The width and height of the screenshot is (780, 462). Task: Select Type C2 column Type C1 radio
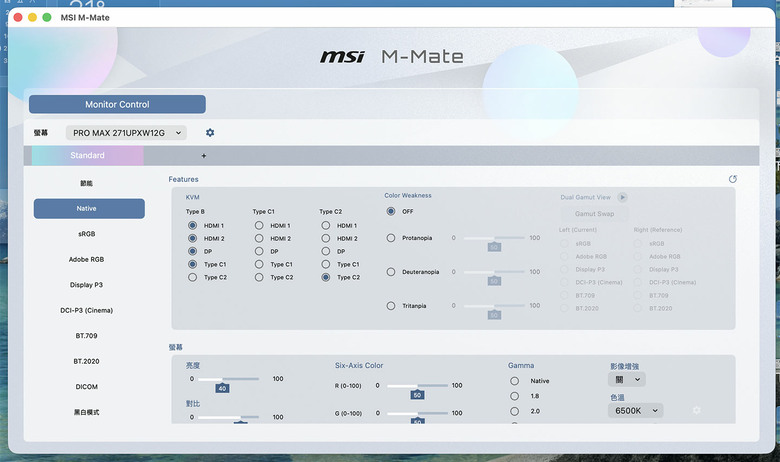(326, 264)
